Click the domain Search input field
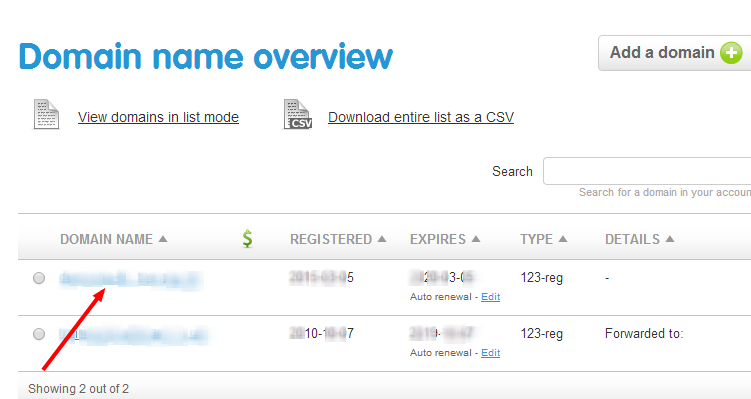Screen dimensions: 751x399 coord(647,171)
